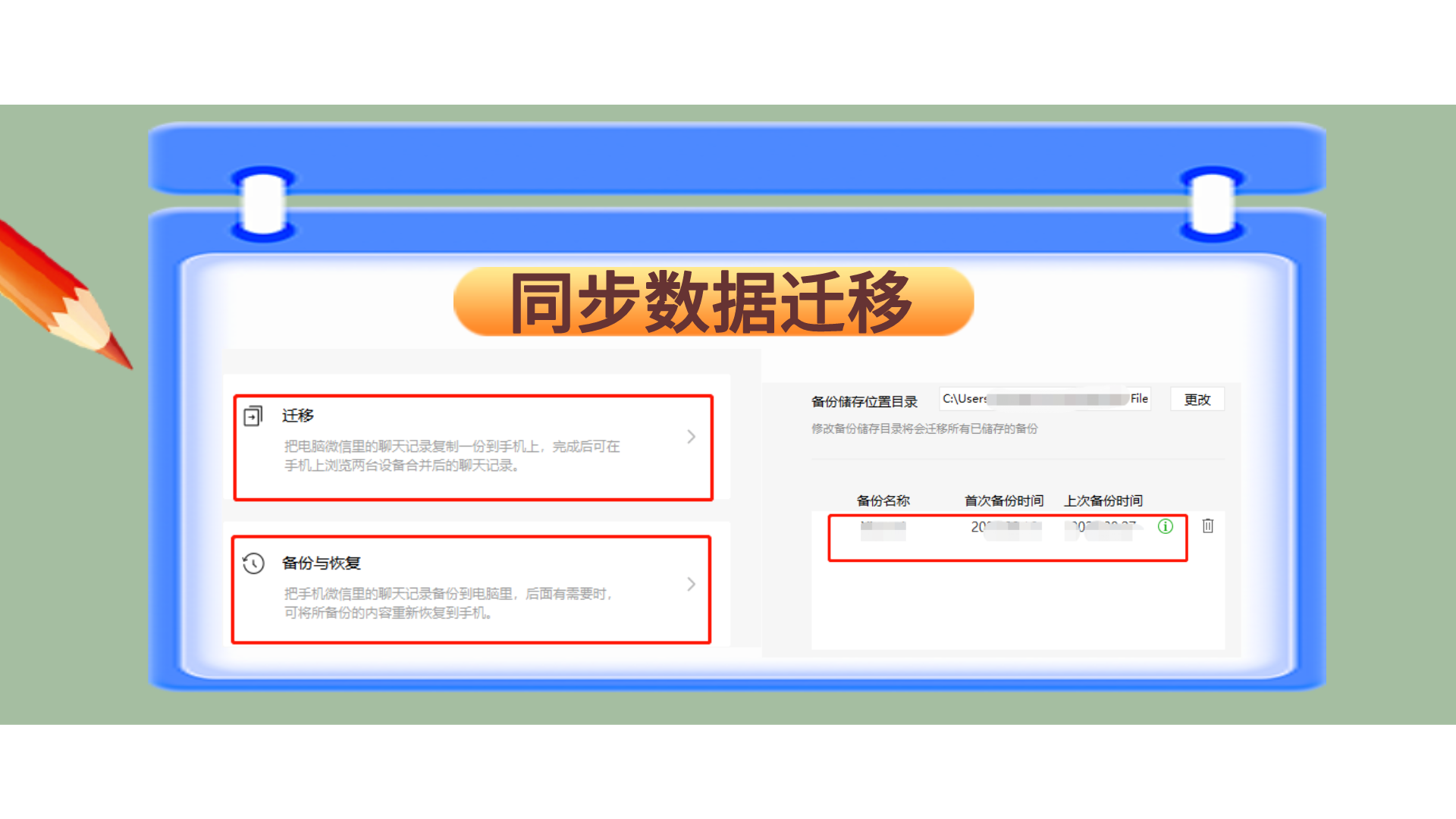Click the 修改备份储存目录 hint text
This screenshot has width=1456, height=819.
pyautogui.click(x=924, y=428)
